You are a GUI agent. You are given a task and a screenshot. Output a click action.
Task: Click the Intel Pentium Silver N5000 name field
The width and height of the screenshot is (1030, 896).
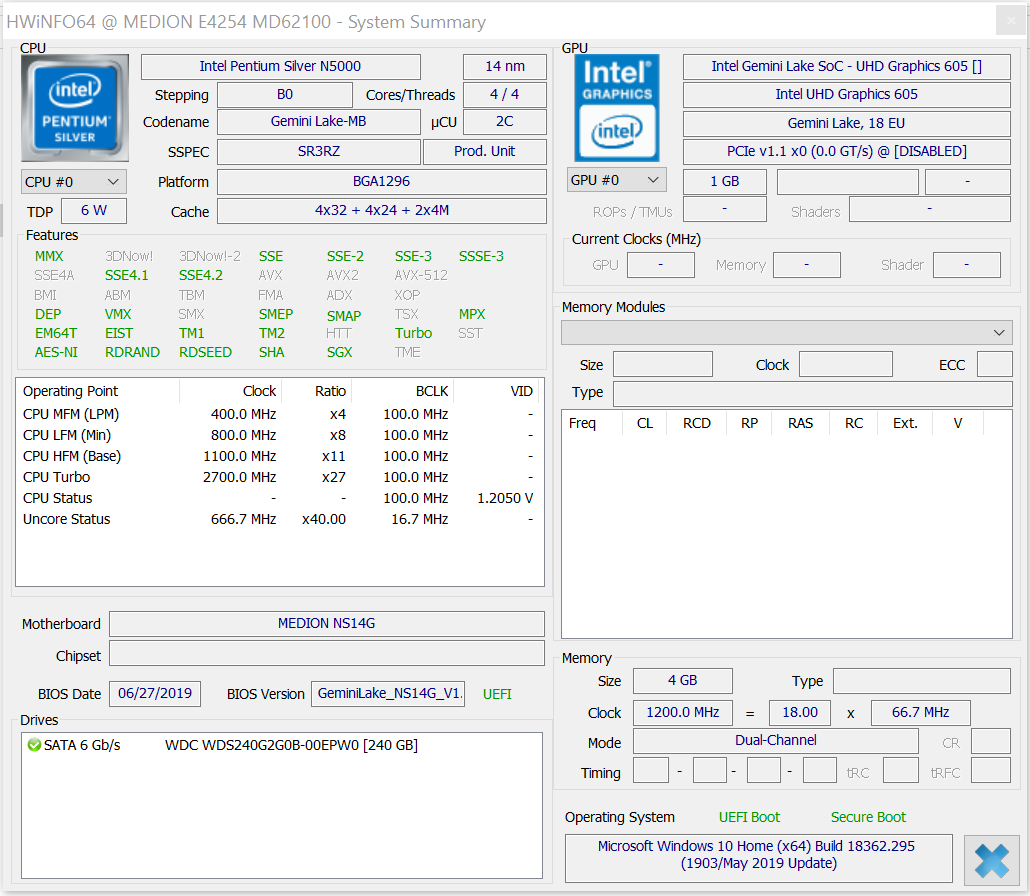tap(280, 66)
